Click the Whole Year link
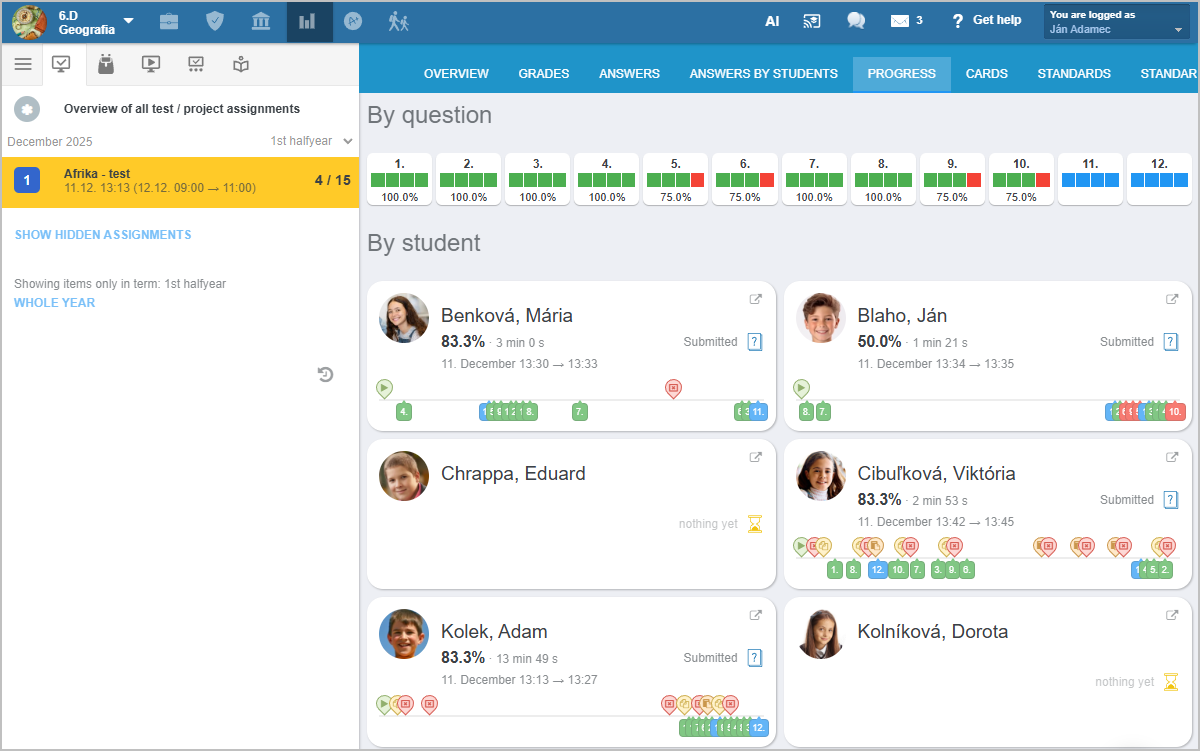The width and height of the screenshot is (1200, 751). (x=55, y=303)
